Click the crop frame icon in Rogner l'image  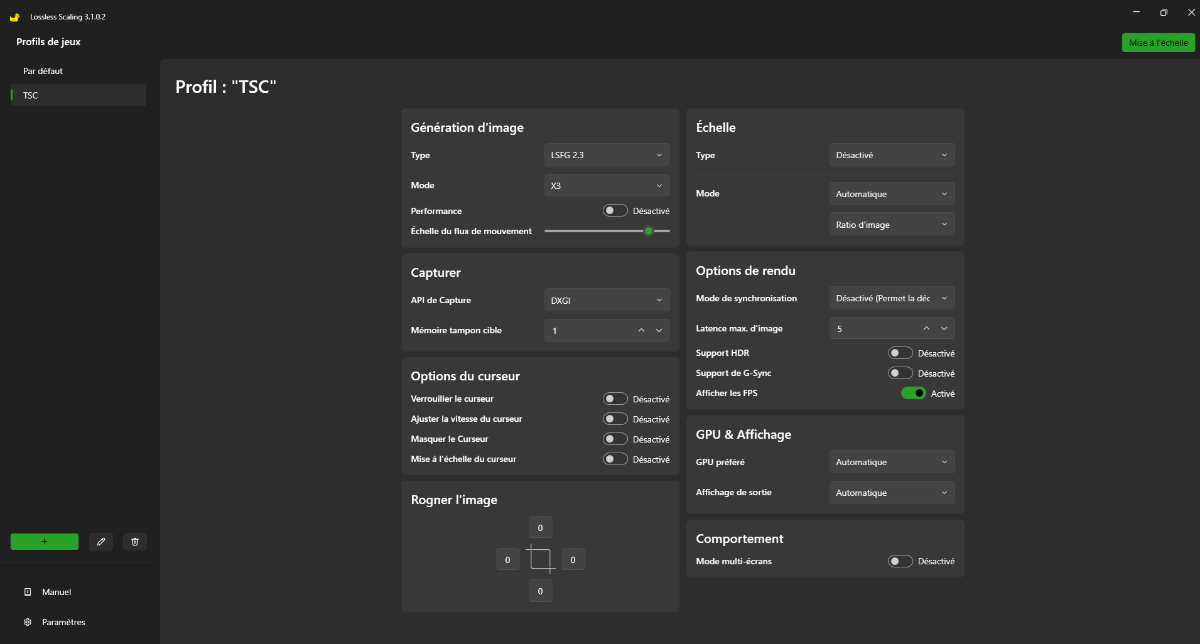coord(540,559)
